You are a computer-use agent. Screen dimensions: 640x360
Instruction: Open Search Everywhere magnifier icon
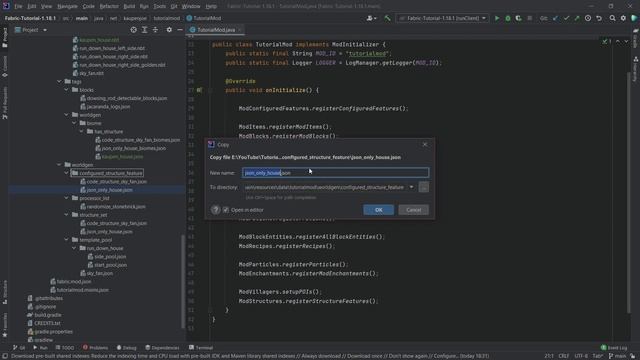612,18
